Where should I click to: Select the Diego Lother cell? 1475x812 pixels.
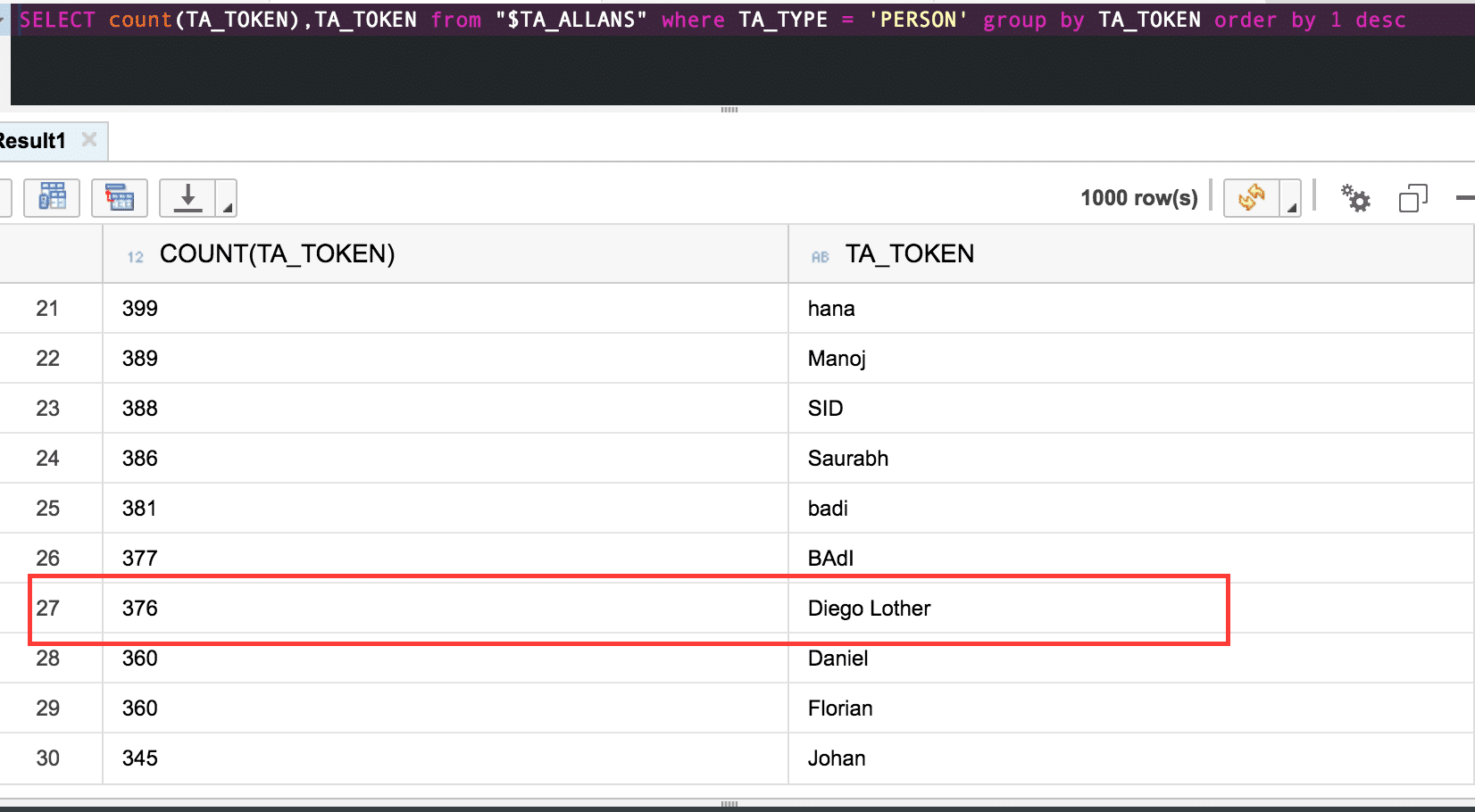(869, 609)
